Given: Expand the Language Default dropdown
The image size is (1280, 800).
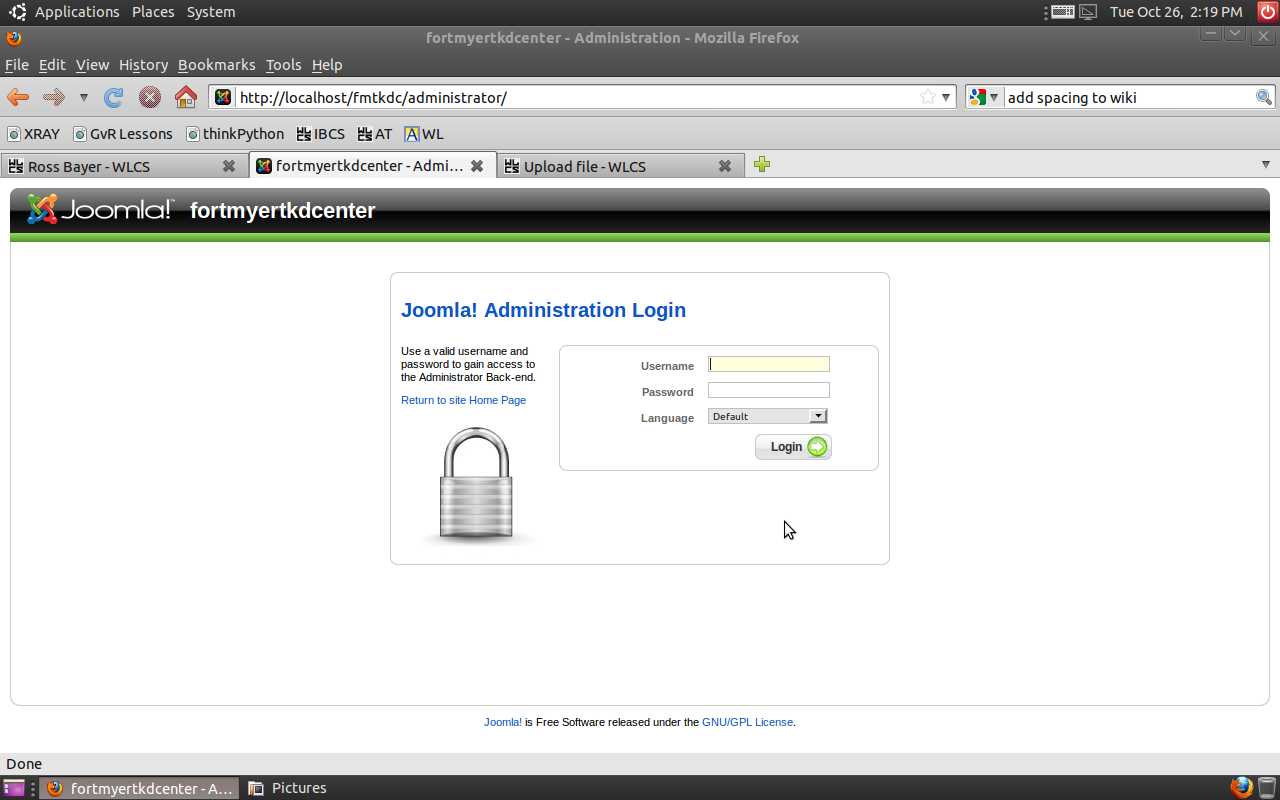Looking at the screenshot, I should pos(768,416).
